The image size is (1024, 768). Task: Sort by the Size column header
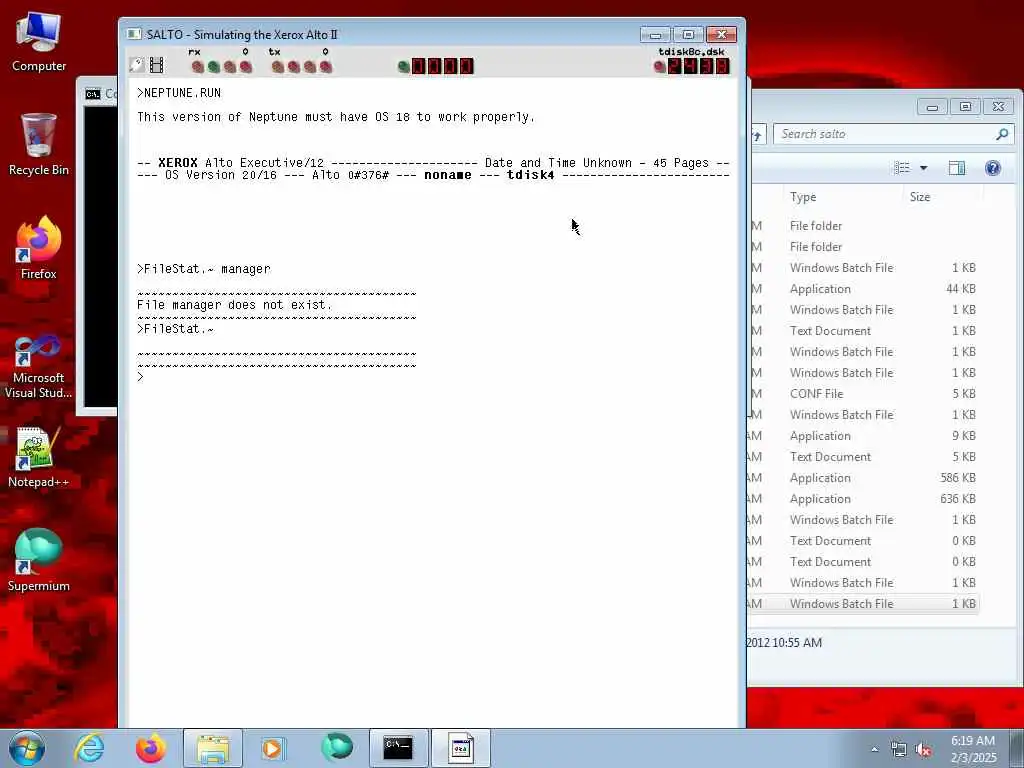pyautogui.click(x=943, y=197)
